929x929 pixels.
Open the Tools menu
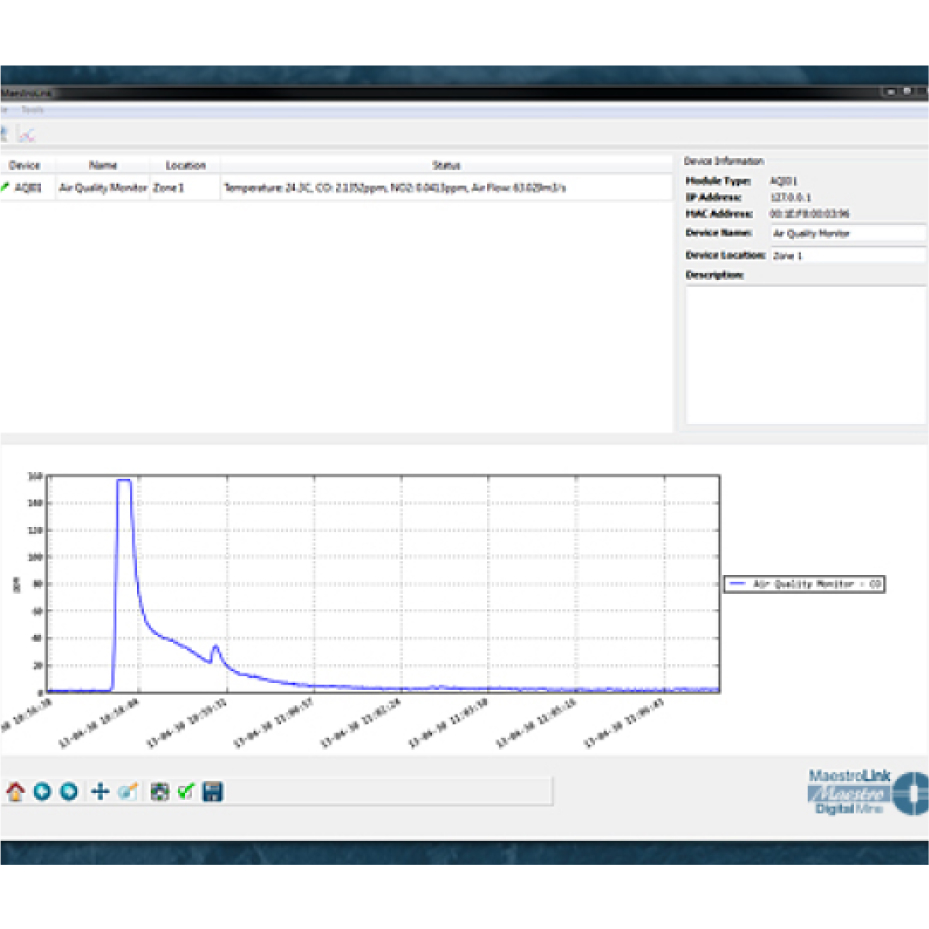33,110
